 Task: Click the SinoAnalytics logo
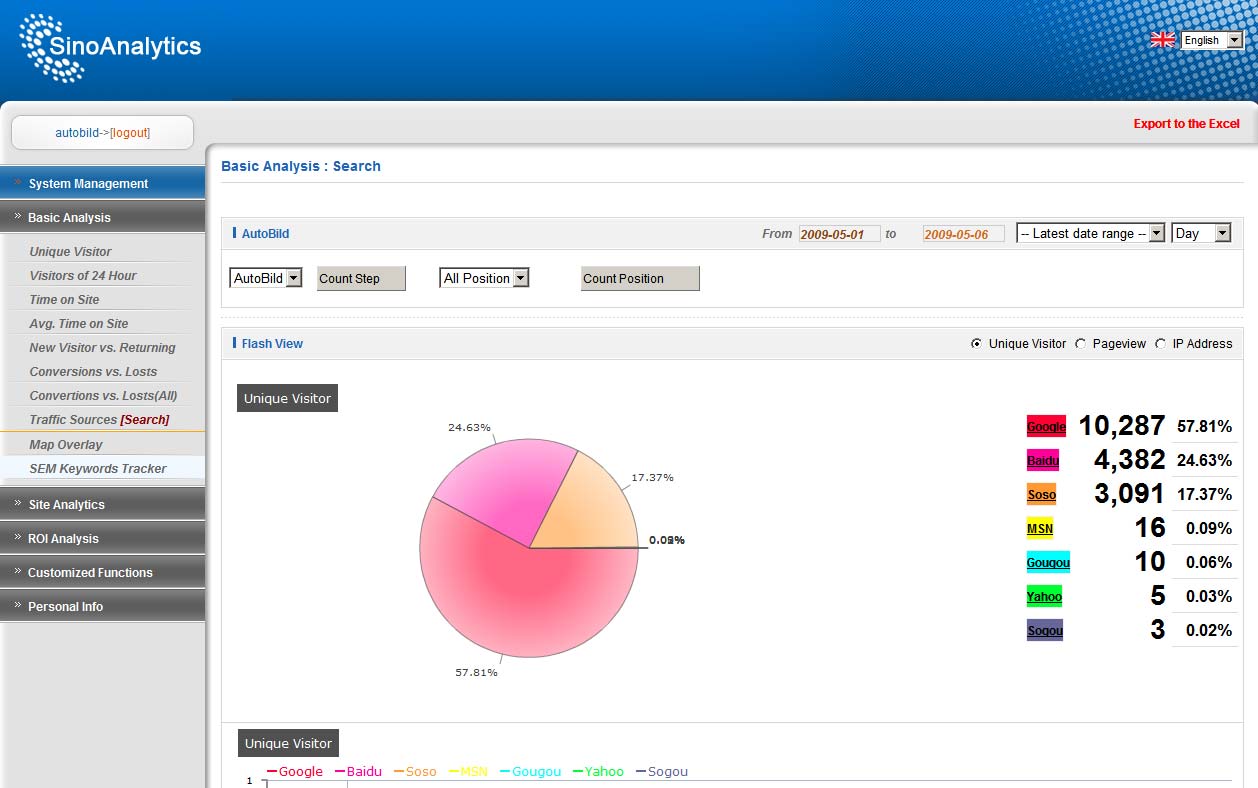tap(110, 46)
